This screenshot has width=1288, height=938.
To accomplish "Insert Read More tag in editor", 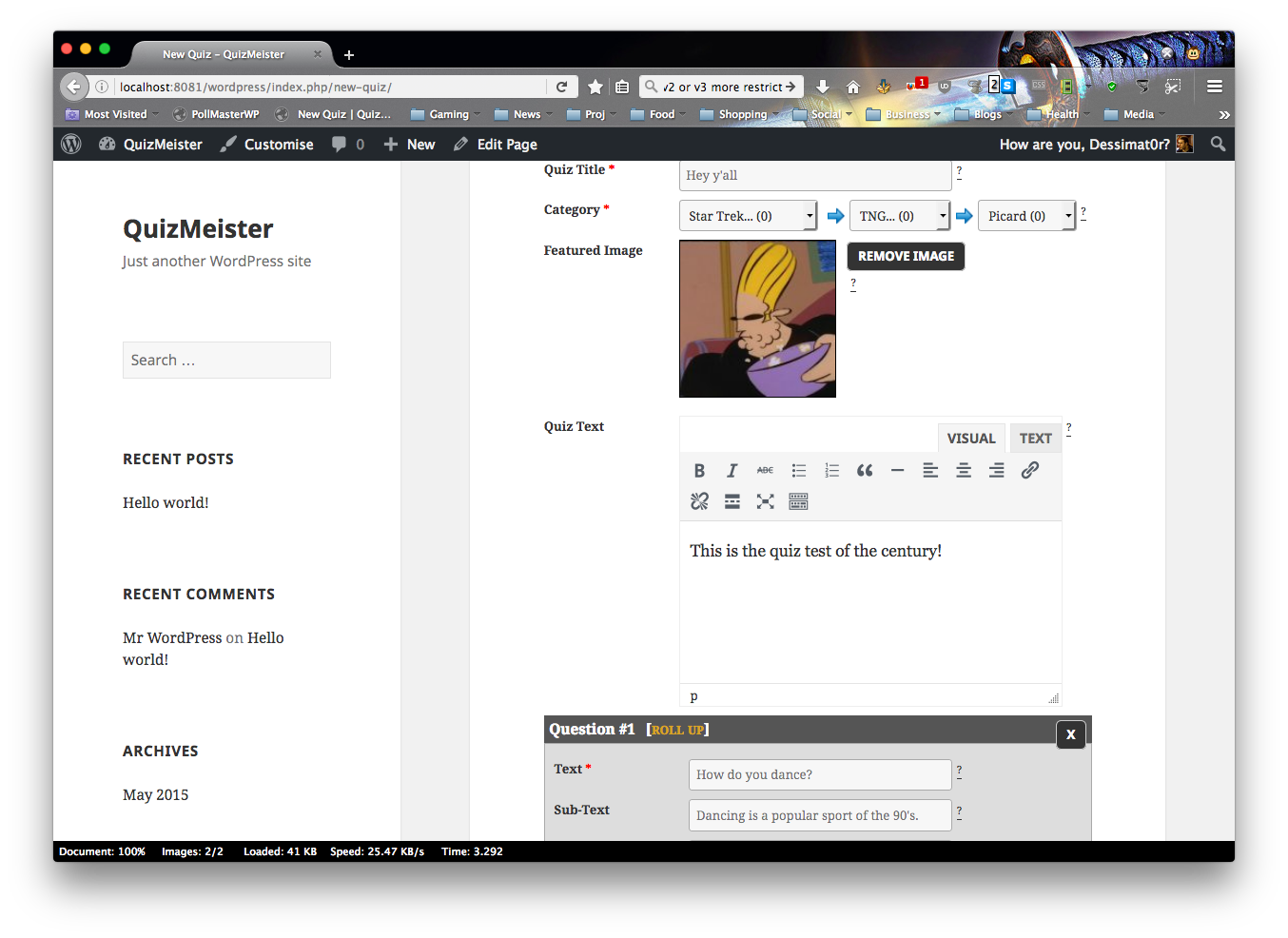I will coord(732,501).
